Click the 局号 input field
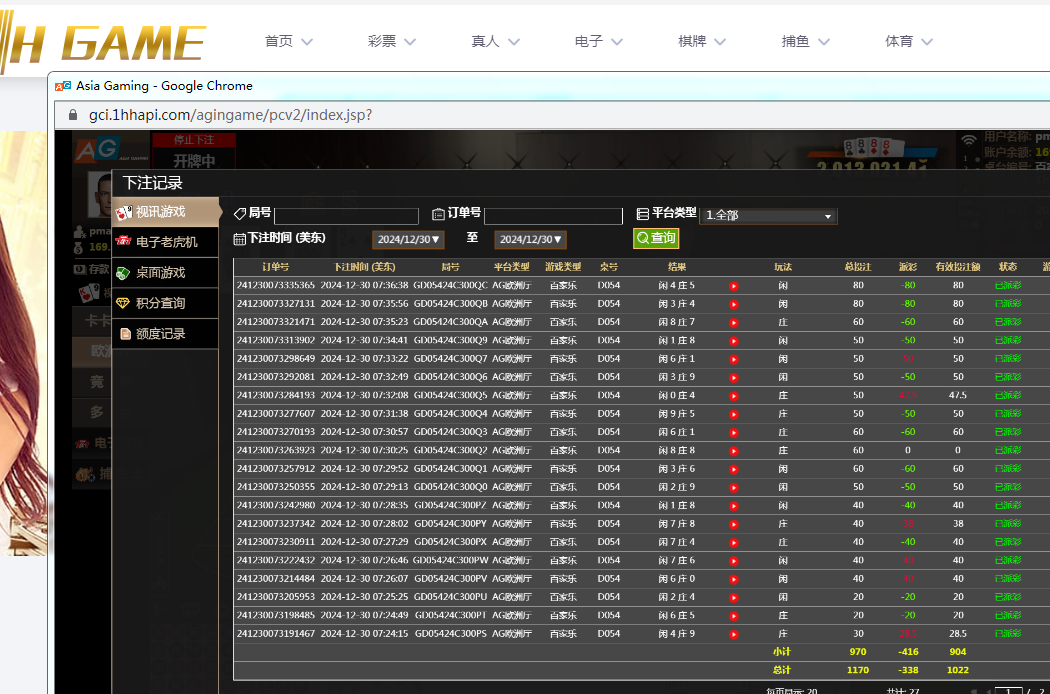This screenshot has width=1050, height=694. 346,216
